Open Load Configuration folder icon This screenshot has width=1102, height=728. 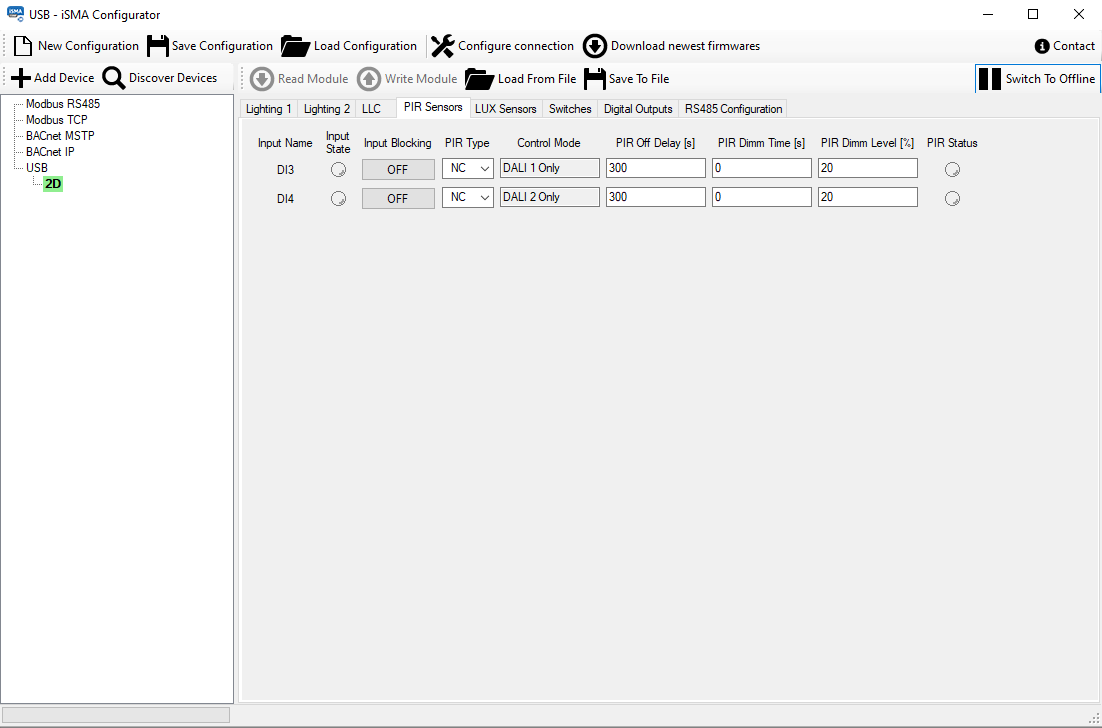click(x=296, y=46)
